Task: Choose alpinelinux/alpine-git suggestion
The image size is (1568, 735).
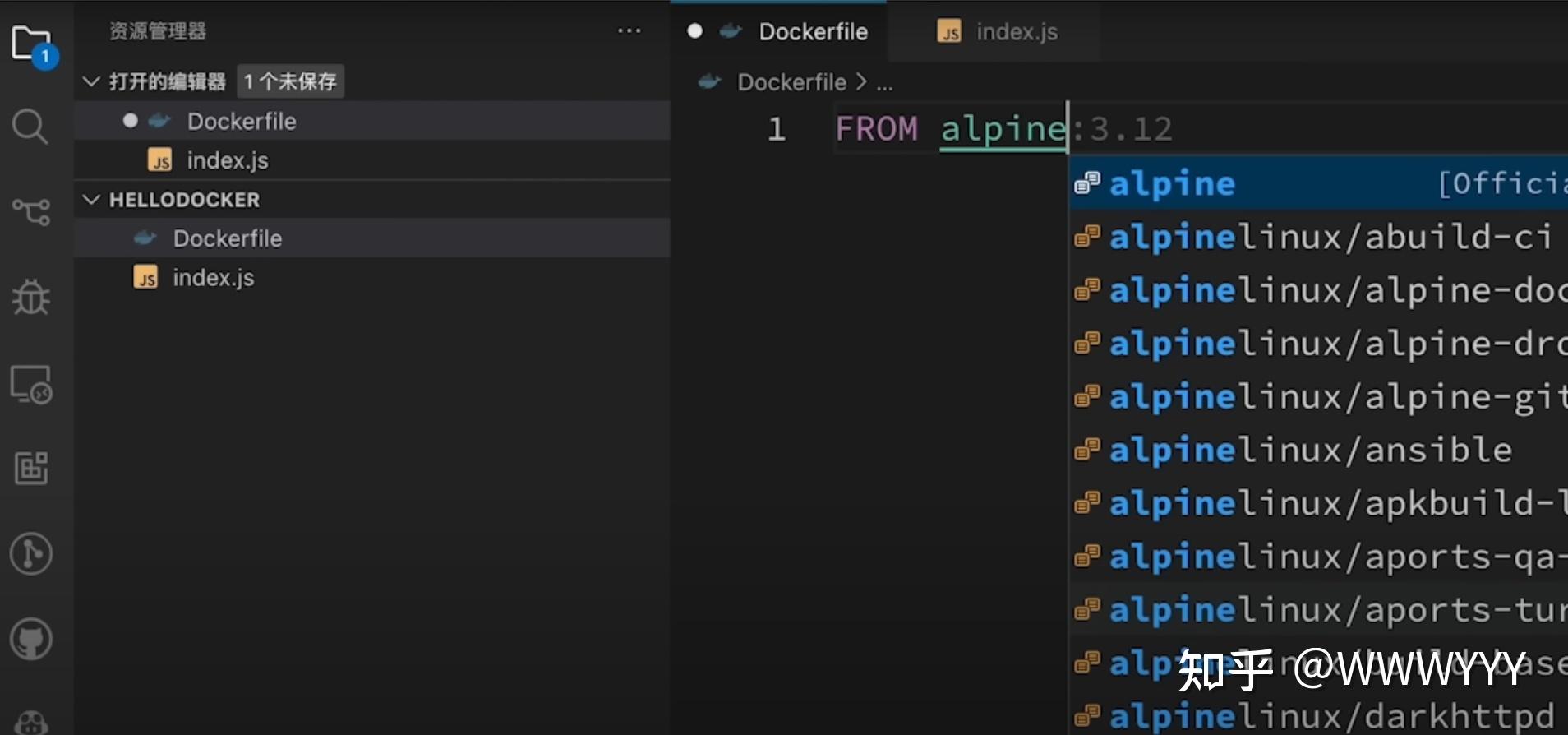Action: 1319,396
